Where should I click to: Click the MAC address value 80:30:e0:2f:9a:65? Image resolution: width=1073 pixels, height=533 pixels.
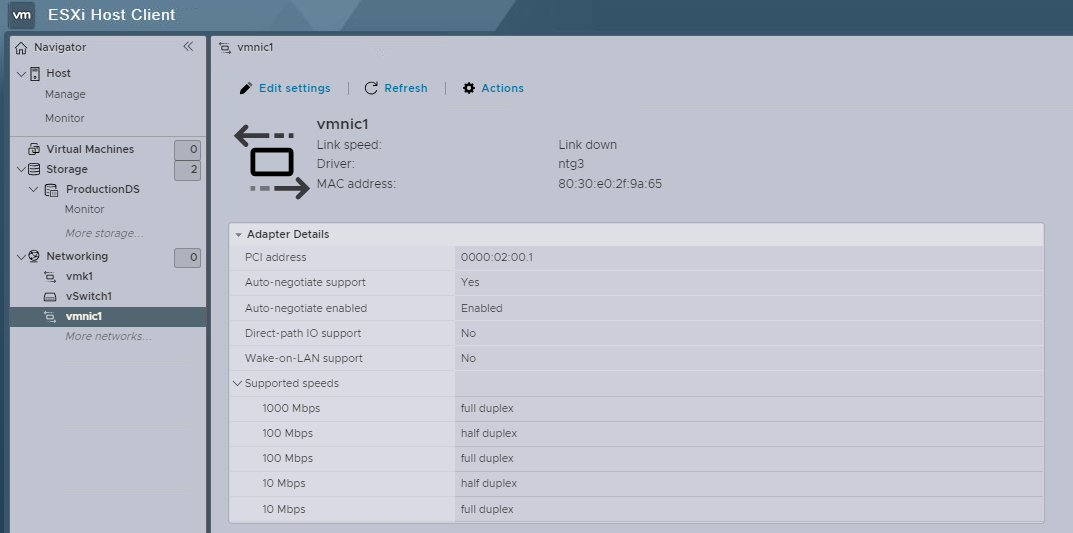[x=610, y=184]
